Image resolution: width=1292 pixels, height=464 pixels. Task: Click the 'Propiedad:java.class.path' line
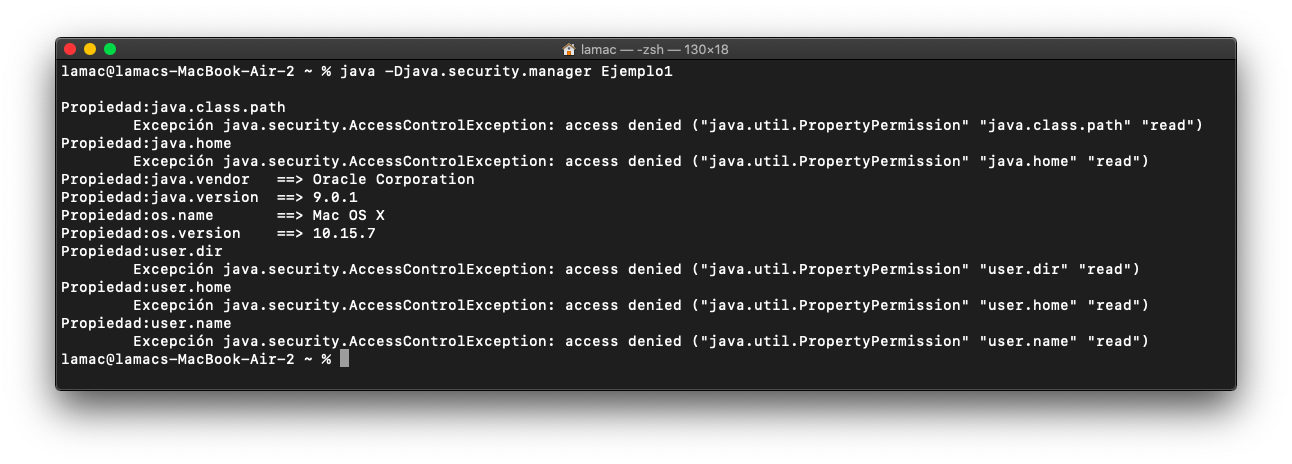tap(173, 107)
